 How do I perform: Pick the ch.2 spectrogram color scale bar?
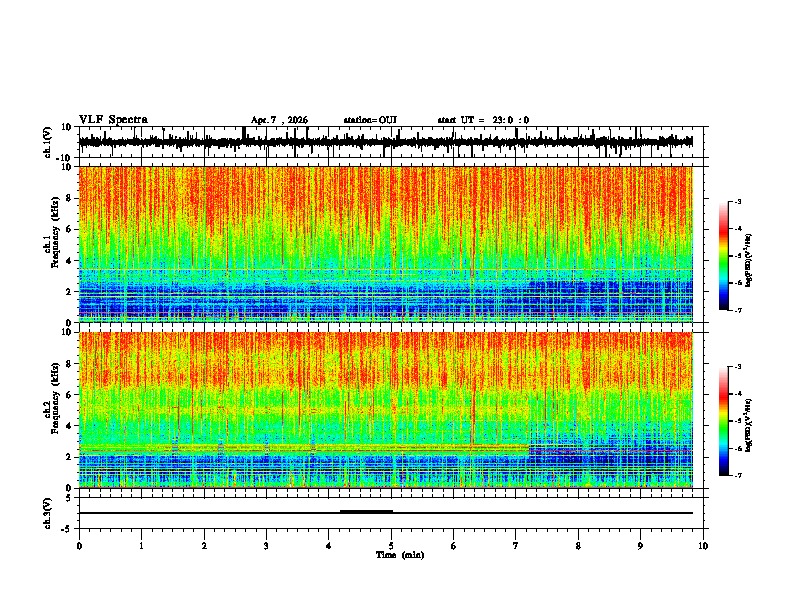pyautogui.click(x=724, y=421)
